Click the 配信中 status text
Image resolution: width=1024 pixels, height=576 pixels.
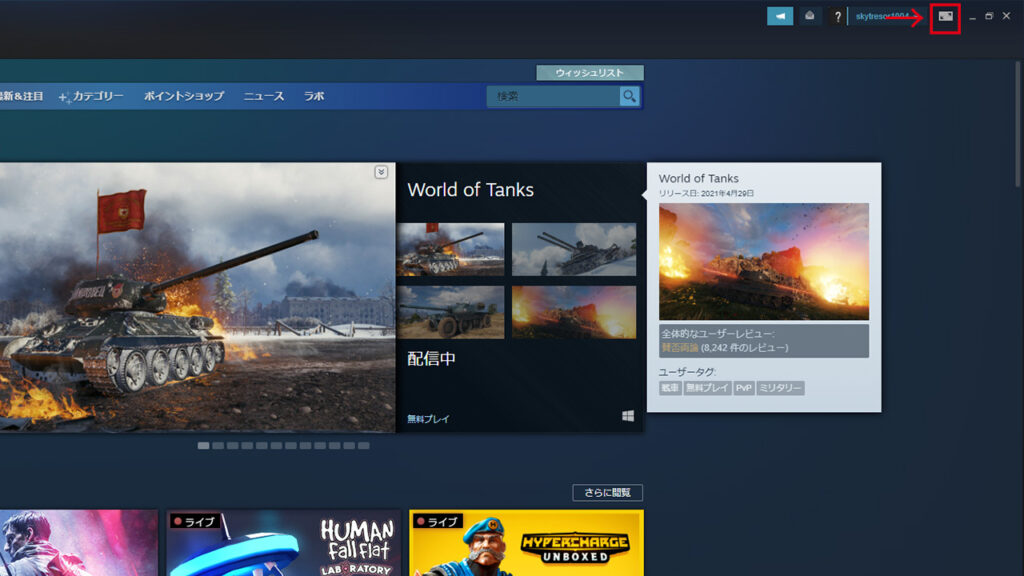click(432, 359)
